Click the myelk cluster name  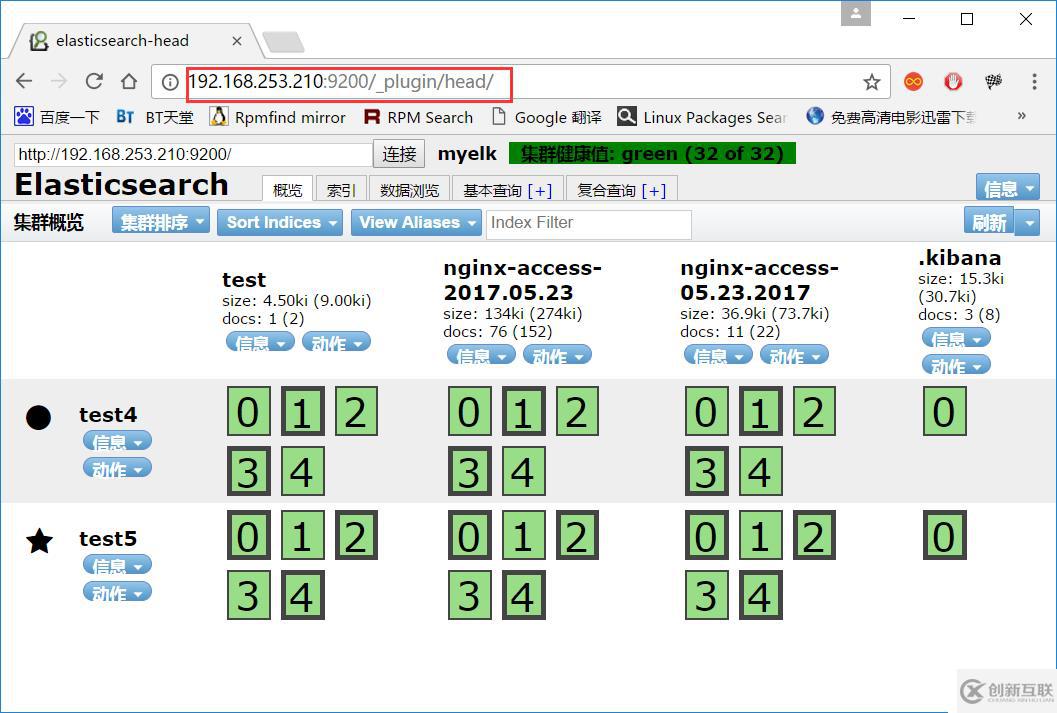467,154
